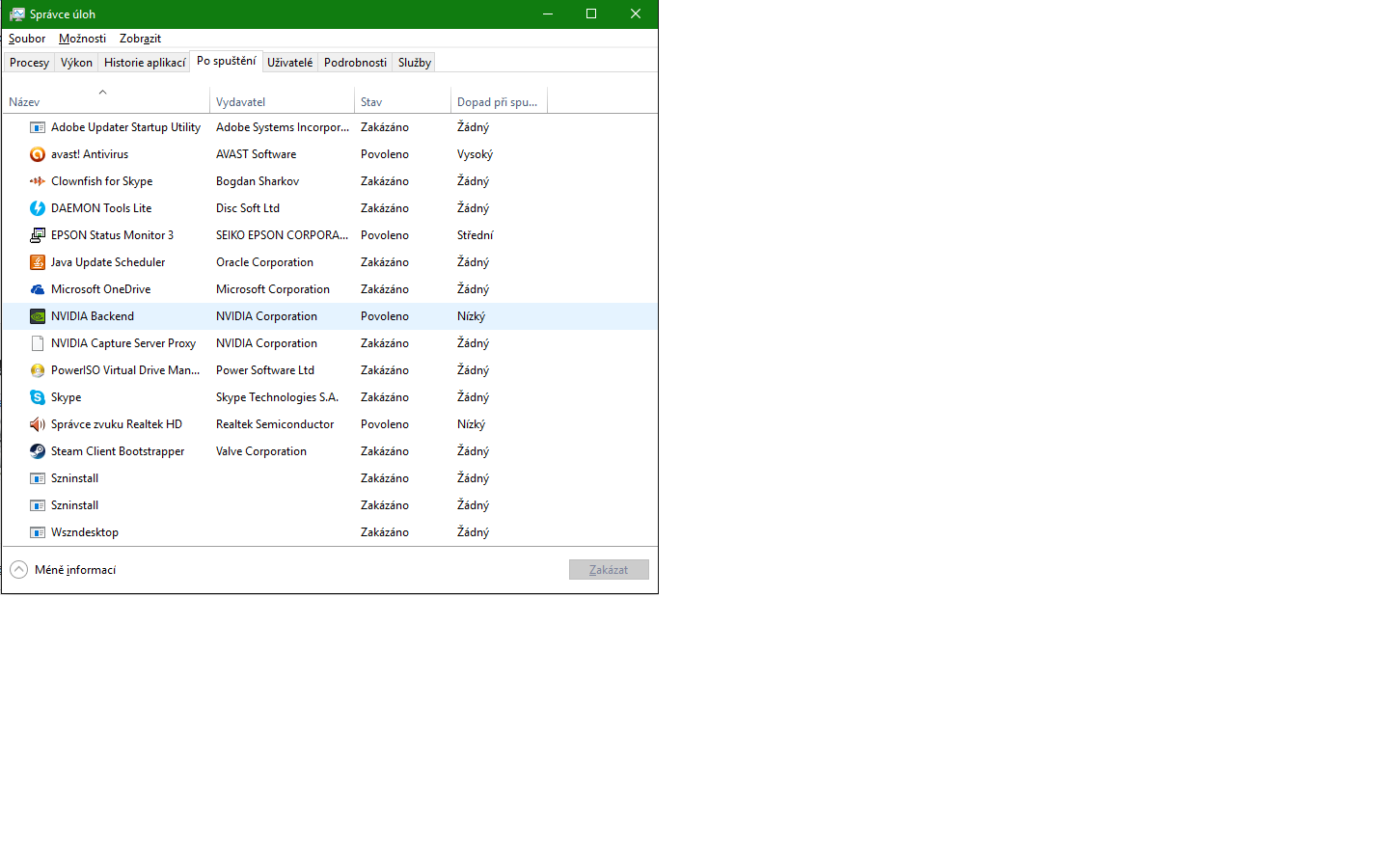Collapse view with the Méně informací arrow
1389x868 pixels.
point(19,570)
